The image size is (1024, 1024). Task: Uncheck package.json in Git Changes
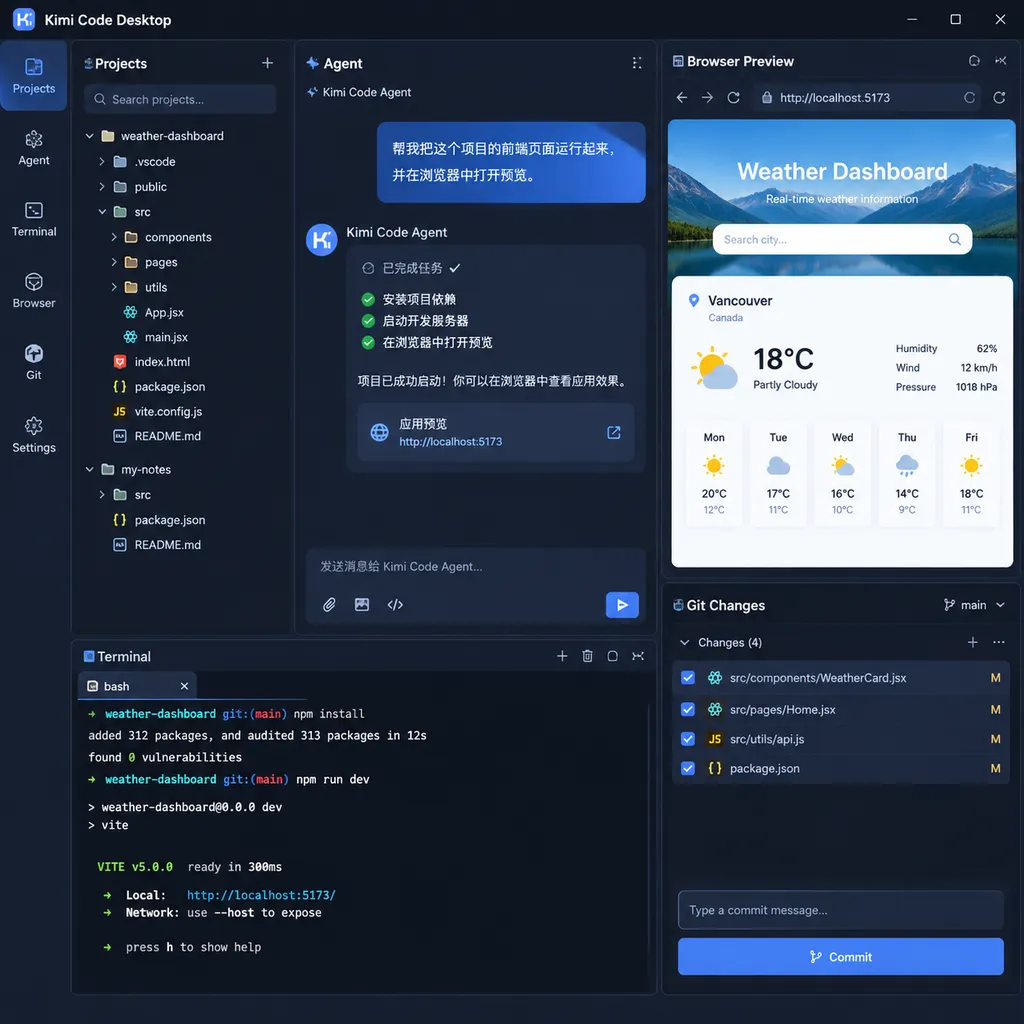[688, 768]
